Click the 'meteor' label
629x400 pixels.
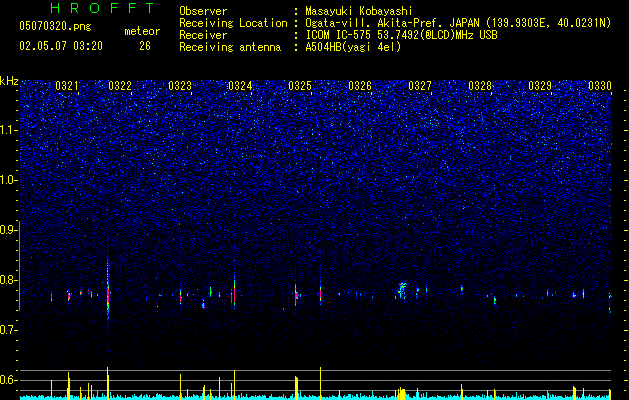pos(142,31)
